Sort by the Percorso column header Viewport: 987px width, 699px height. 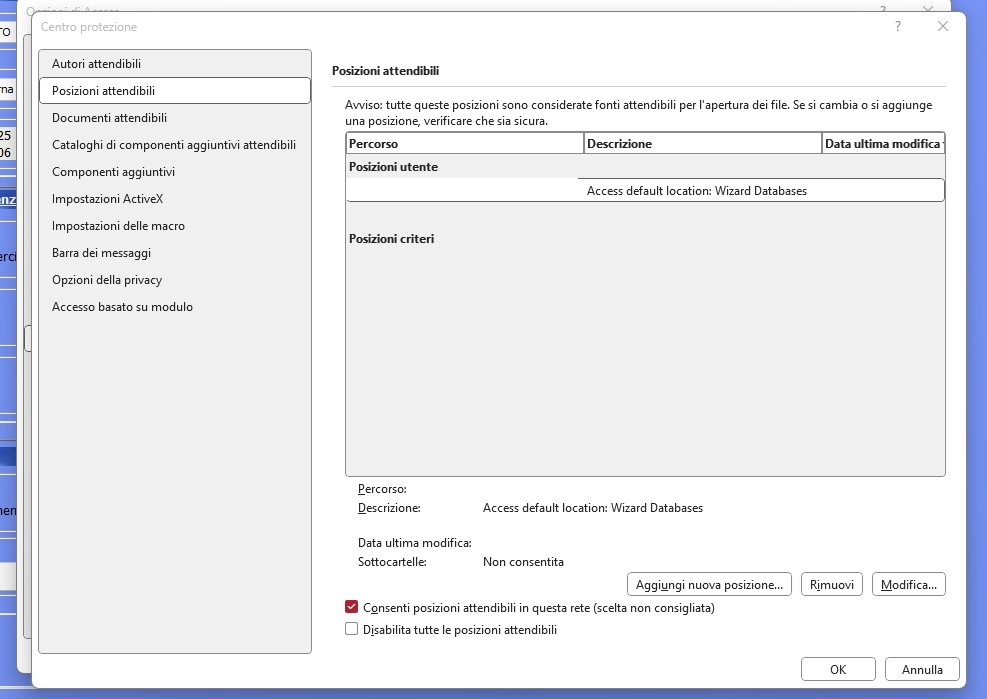465,144
